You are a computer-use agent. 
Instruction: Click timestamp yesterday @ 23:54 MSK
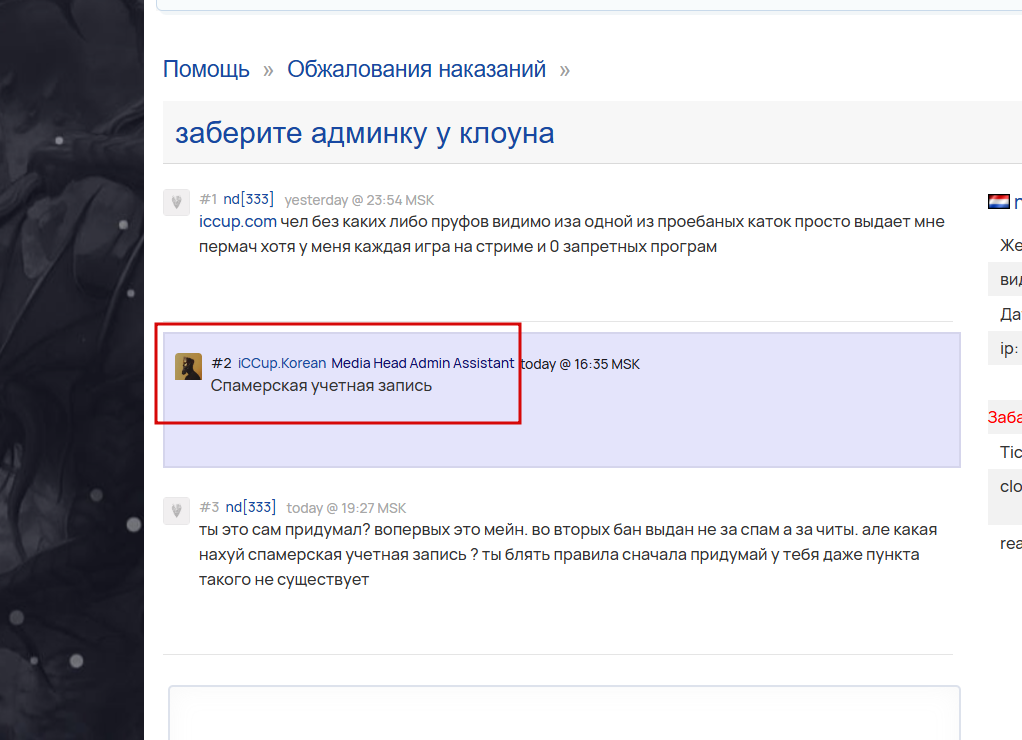(359, 200)
